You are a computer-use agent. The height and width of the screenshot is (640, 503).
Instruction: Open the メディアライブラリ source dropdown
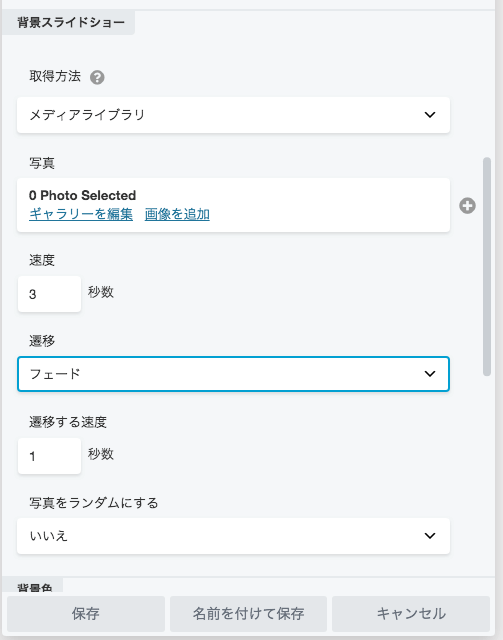coord(233,115)
